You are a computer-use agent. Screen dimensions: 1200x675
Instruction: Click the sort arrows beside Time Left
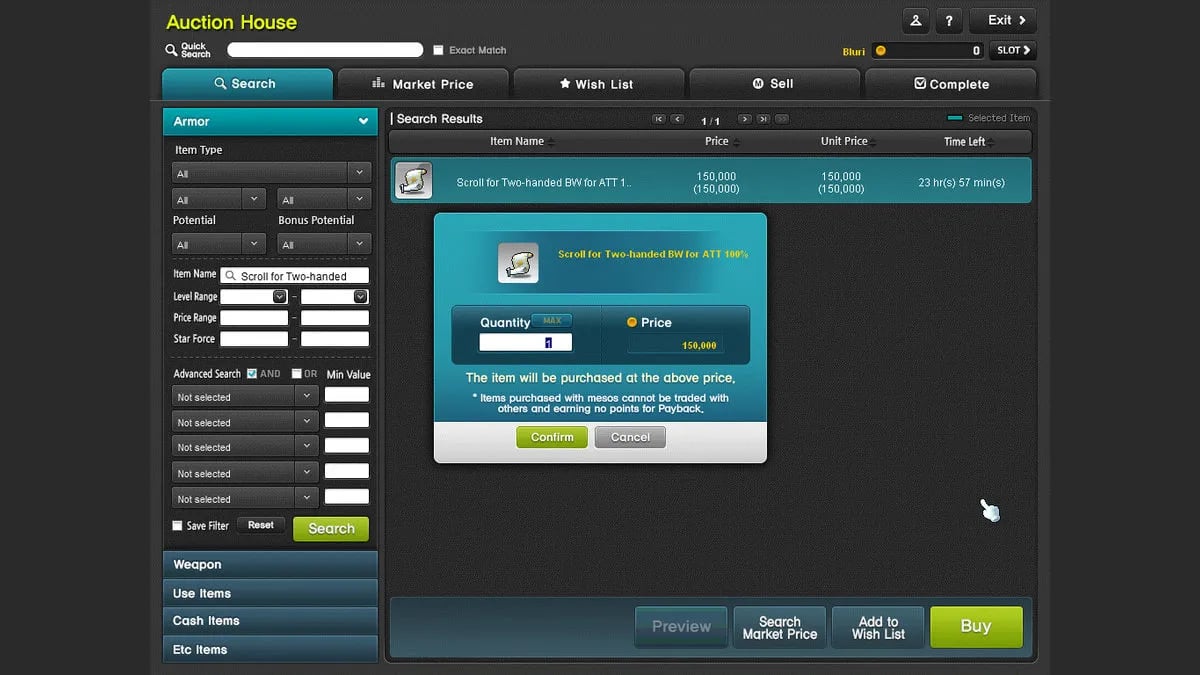(993, 142)
